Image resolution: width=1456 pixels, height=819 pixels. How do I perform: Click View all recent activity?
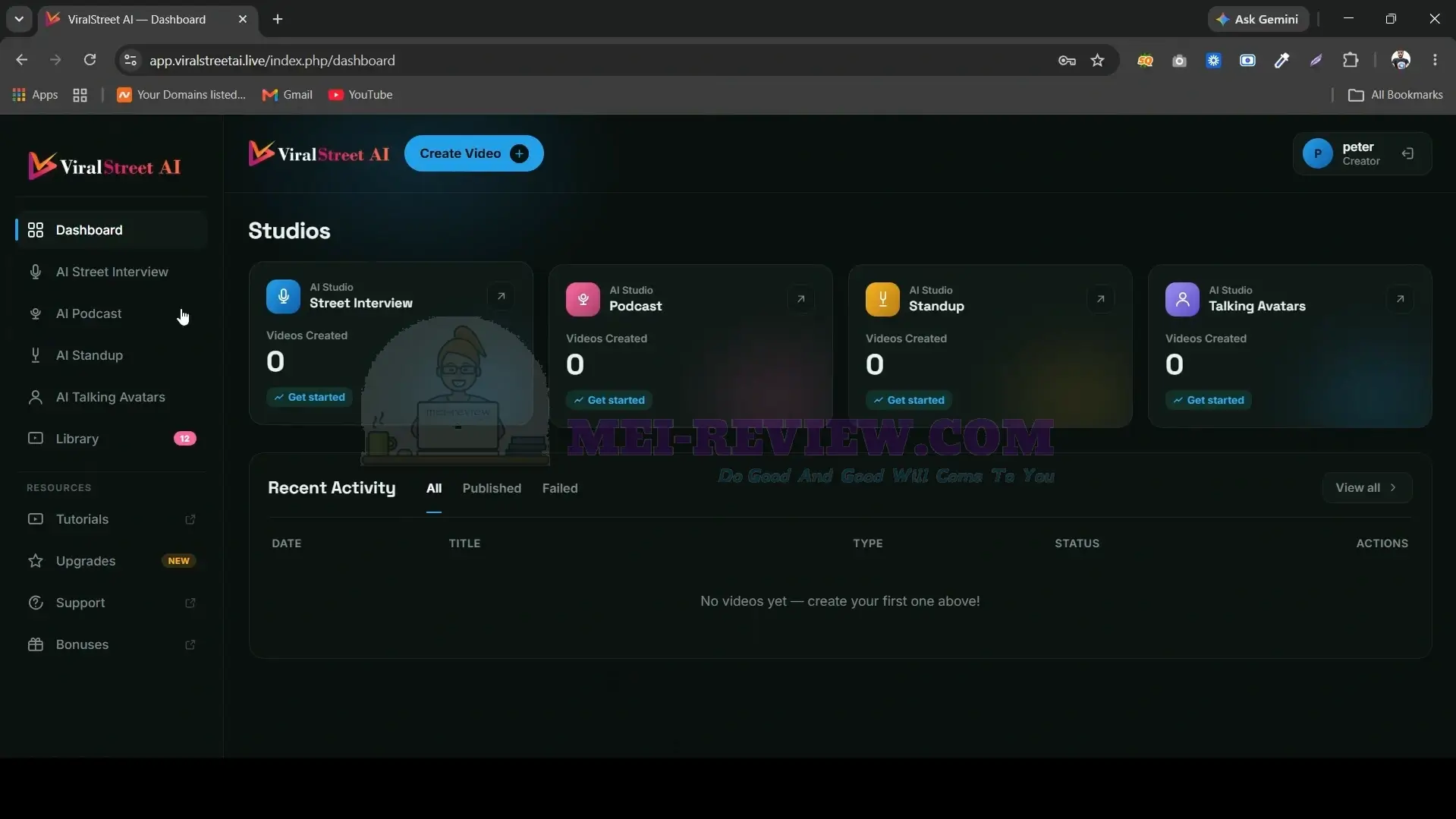coord(1367,488)
